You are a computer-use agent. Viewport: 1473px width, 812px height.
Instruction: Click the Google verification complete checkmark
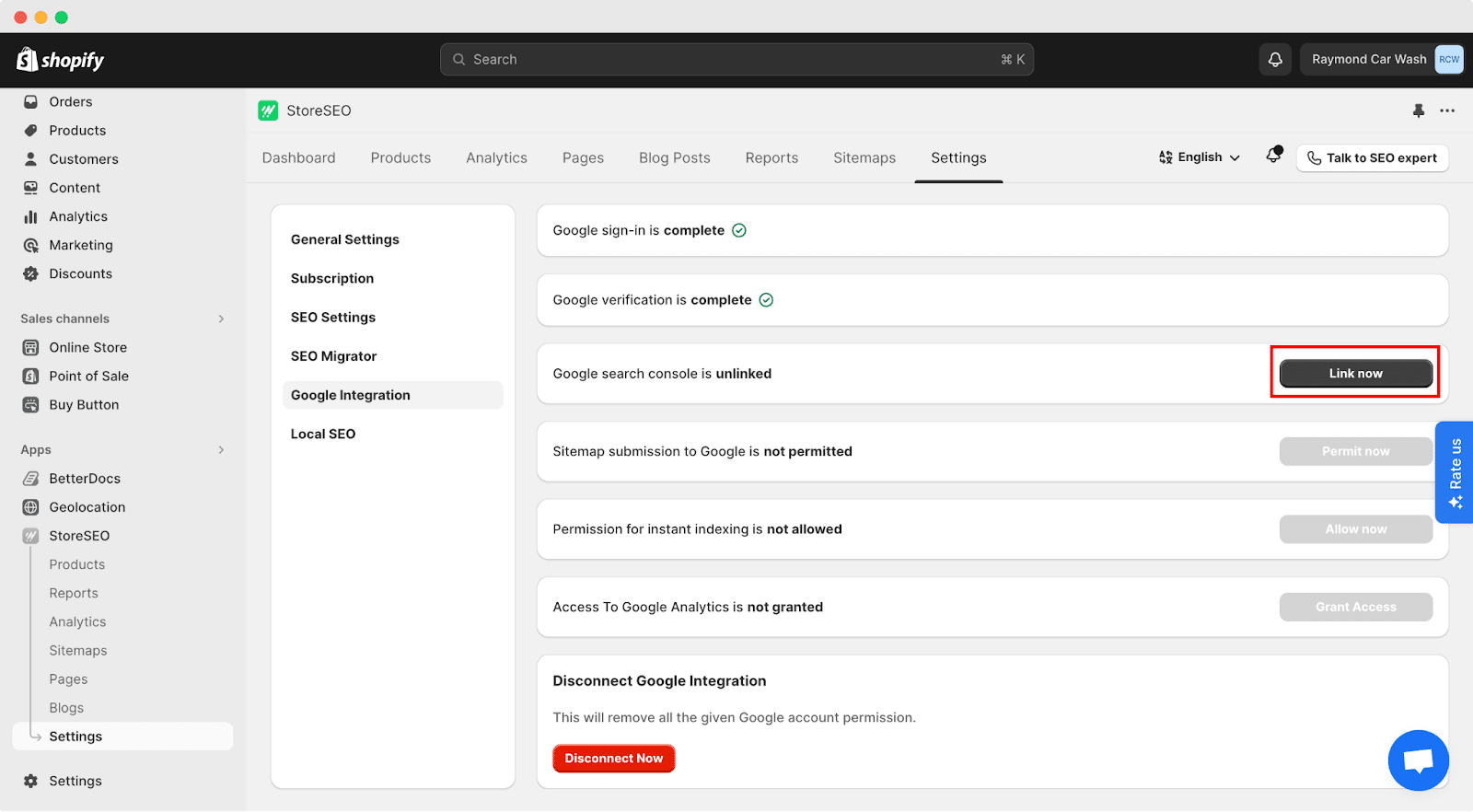point(766,300)
